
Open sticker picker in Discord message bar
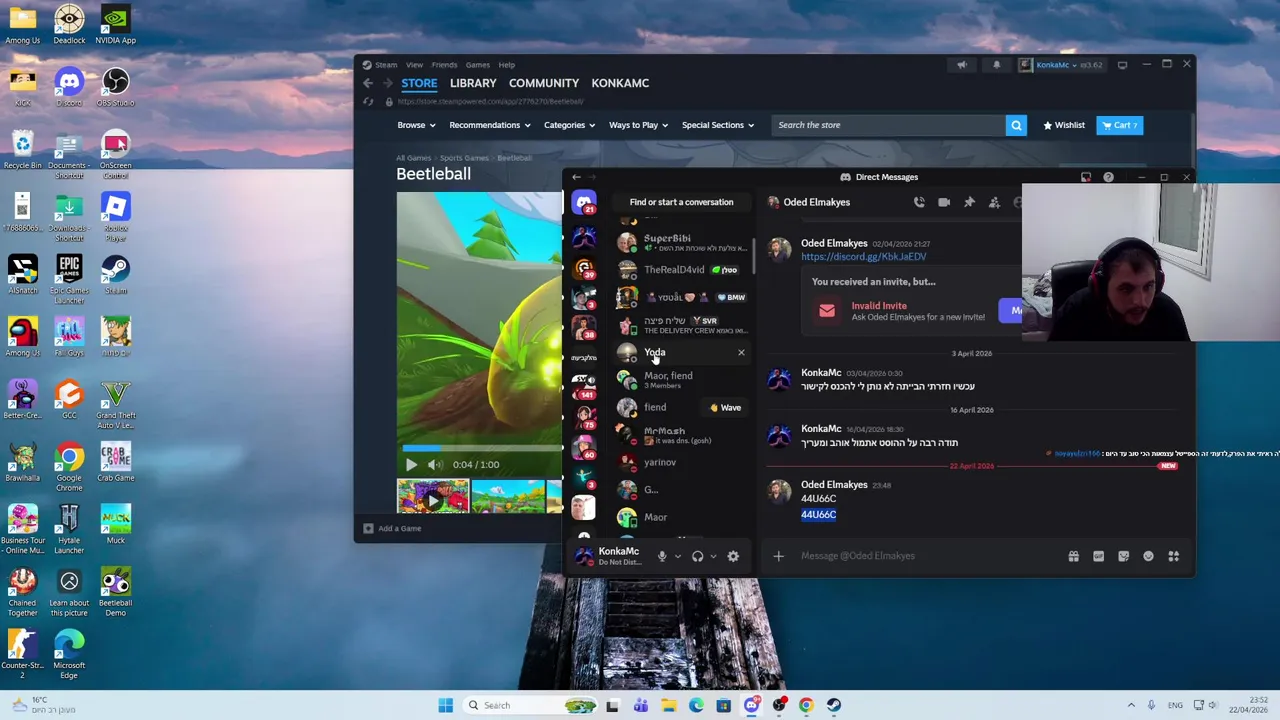tap(1123, 556)
